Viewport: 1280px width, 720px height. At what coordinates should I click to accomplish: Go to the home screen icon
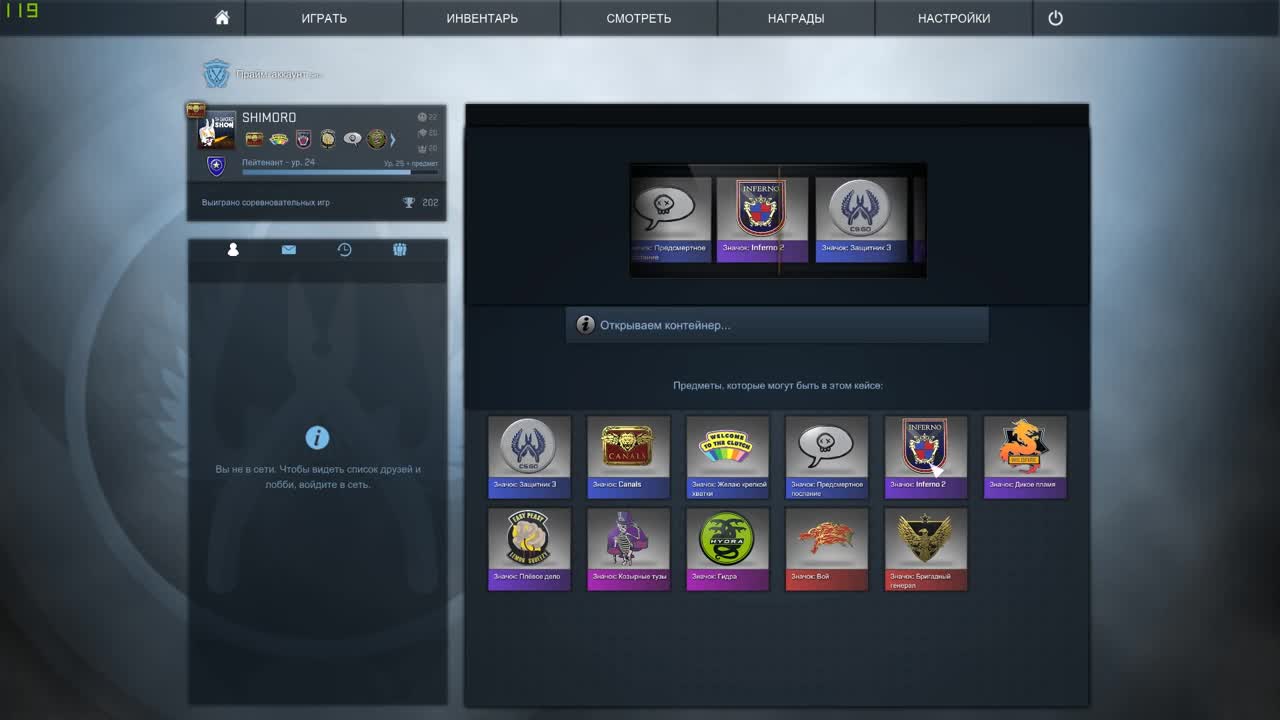click(x=222, y=18)
